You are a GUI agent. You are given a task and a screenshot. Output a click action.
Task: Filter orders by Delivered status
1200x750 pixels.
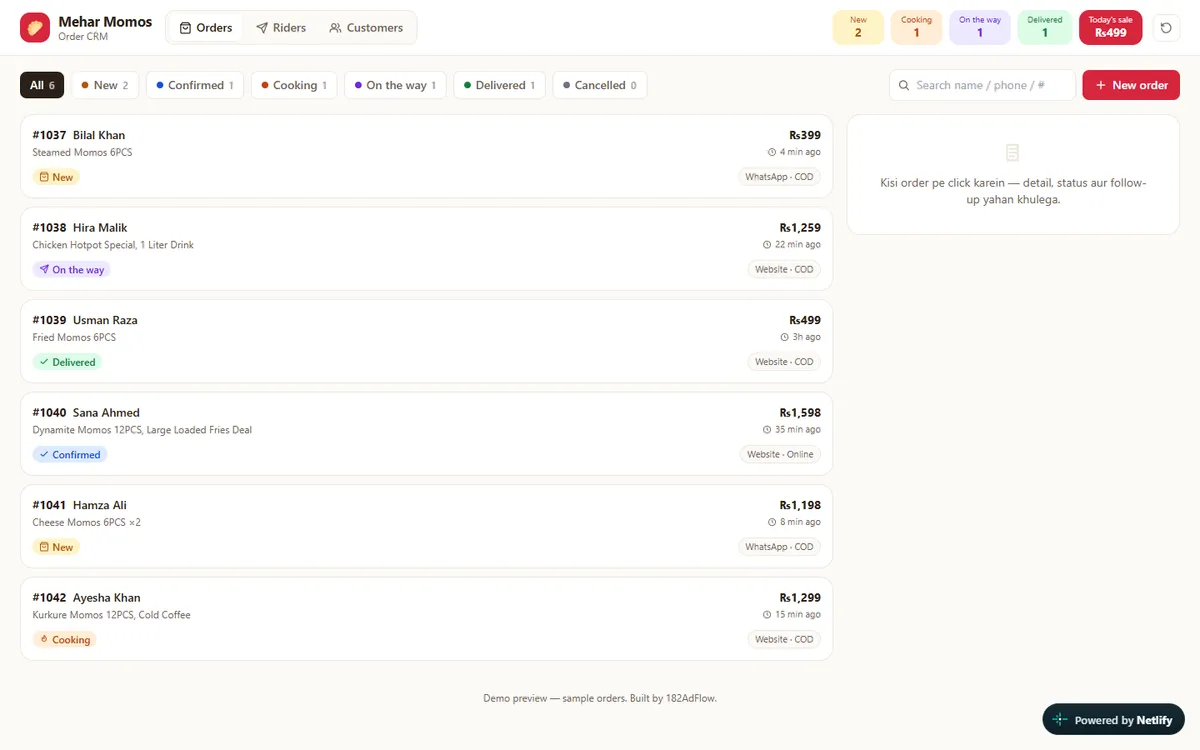point(498,85)
